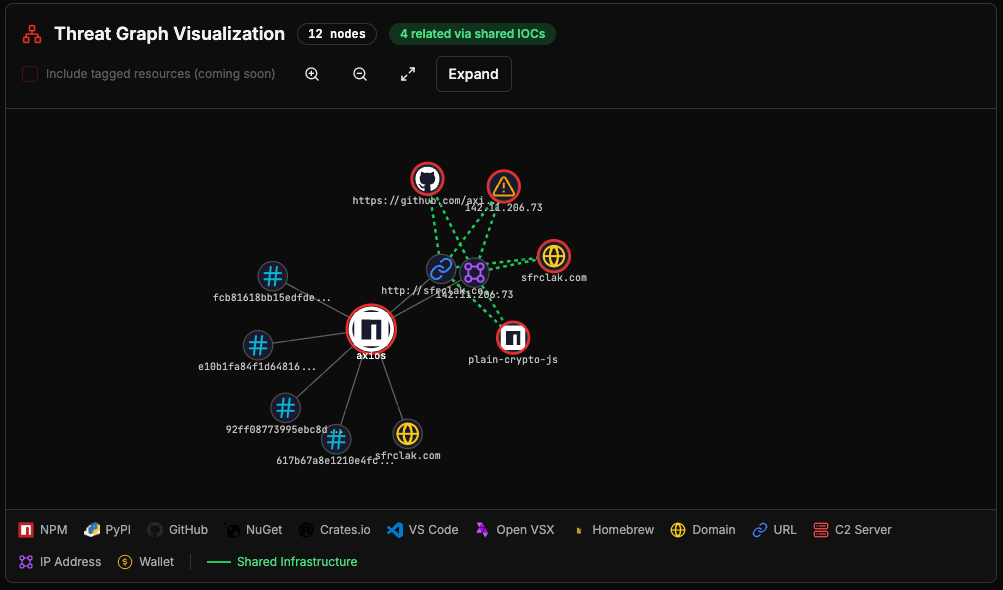Select the blue URL link node

point(441,269)
